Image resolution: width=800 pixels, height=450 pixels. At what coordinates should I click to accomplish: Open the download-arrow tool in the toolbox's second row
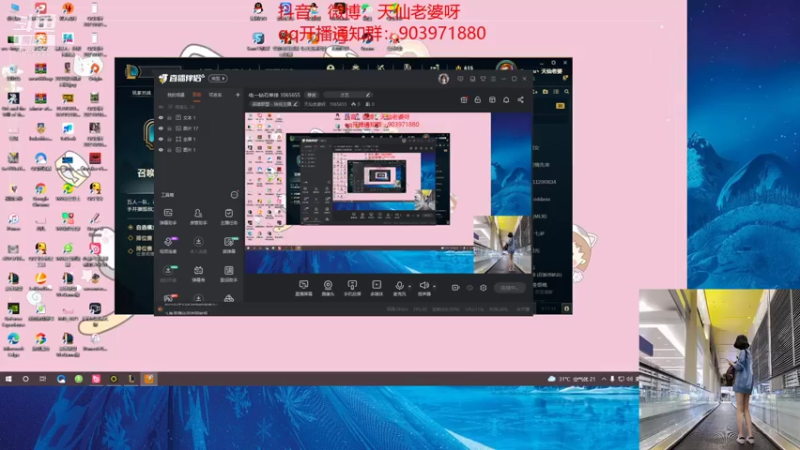(198, 242)
